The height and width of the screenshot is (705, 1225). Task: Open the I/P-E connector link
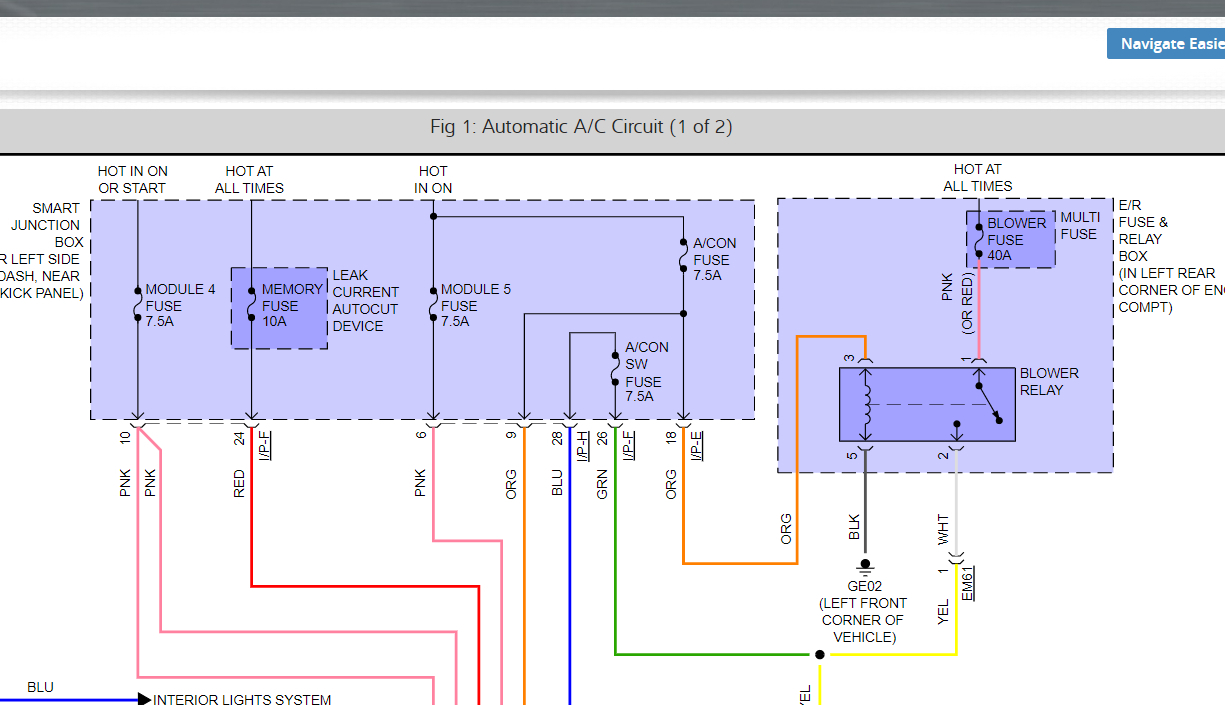697,445
